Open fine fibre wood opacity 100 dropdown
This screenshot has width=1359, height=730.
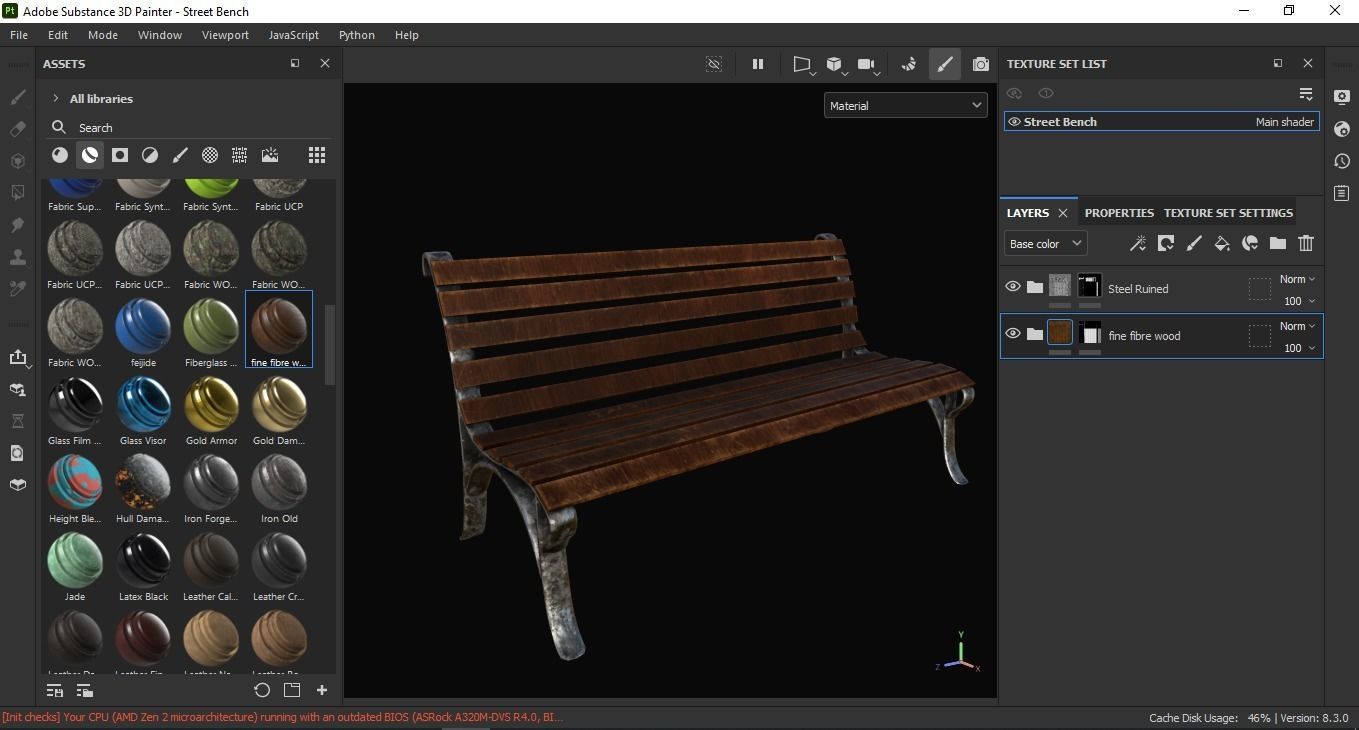1299,348
